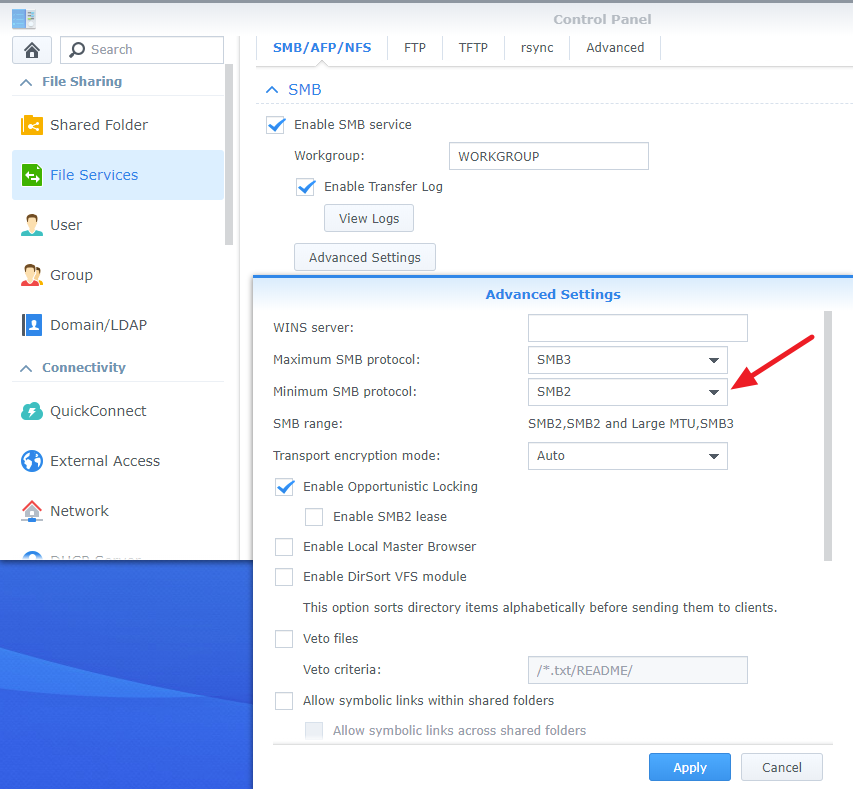Open Group settings in sidebar
Screen dimensions: 853x789
(x=118, y=275)
